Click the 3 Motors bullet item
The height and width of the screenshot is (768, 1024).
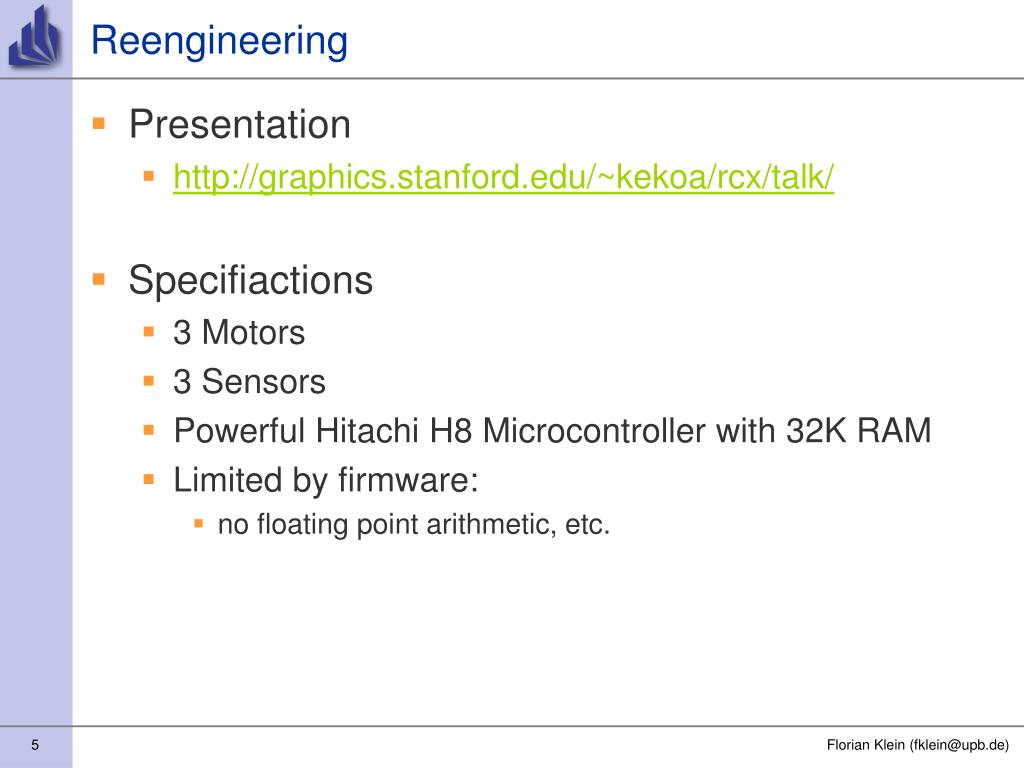[x=239, y=332]
